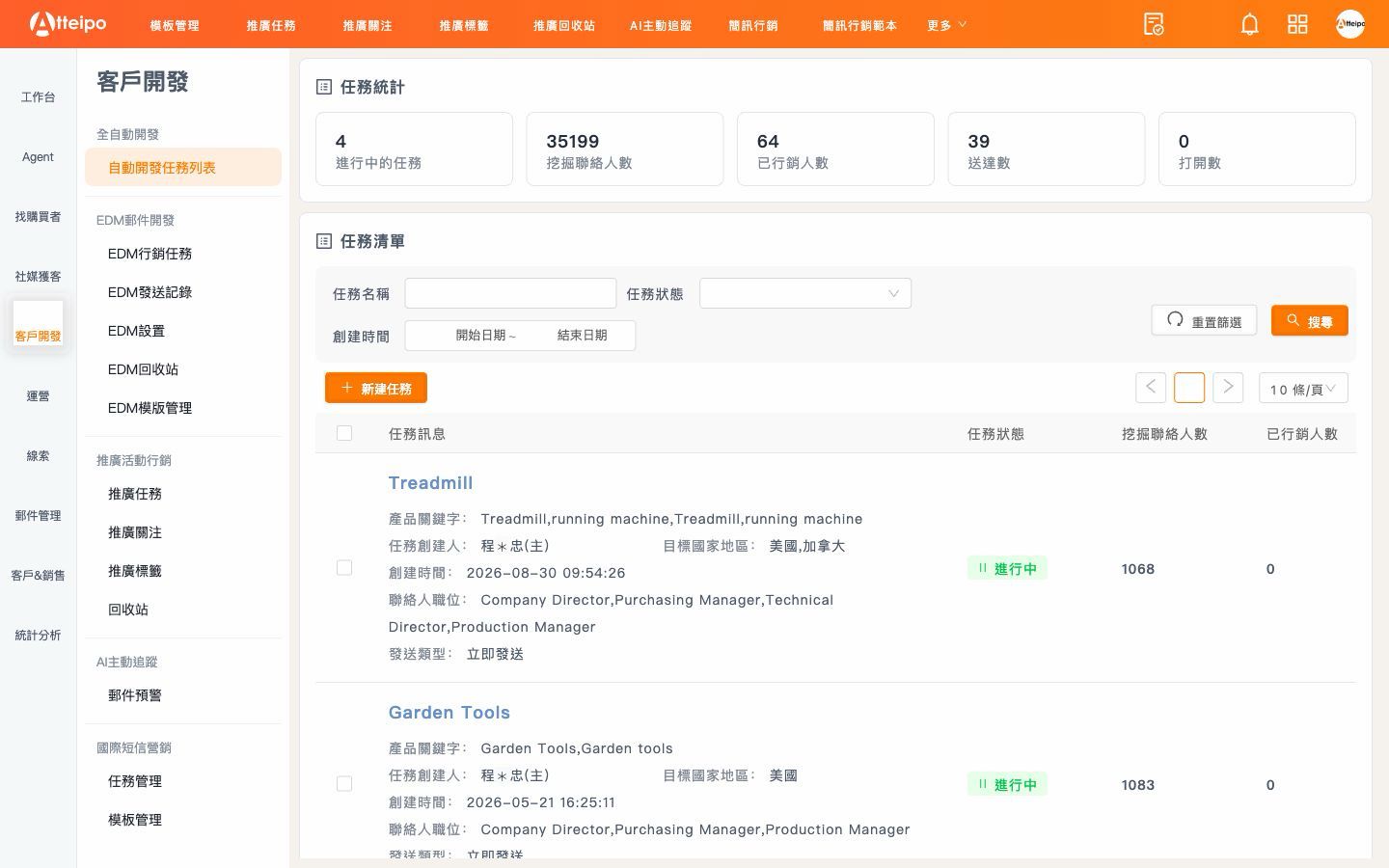The width and height of the screenshot is (1389, 868).
Task: Open 模板管理 in top navigation
Action: 175,25
